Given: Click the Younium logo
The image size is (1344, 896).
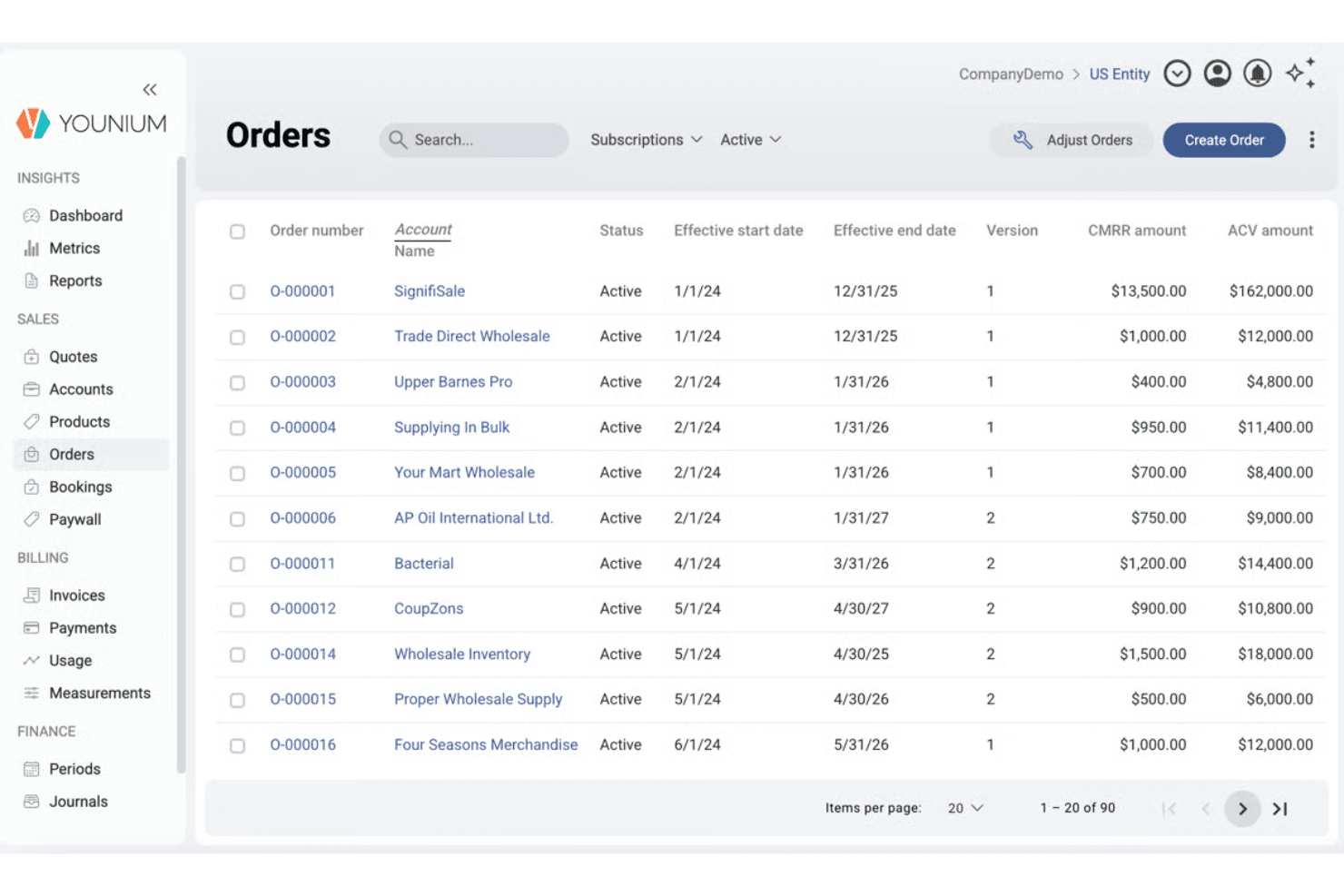Looking at the screenshot, I should [x=92, y=123].
